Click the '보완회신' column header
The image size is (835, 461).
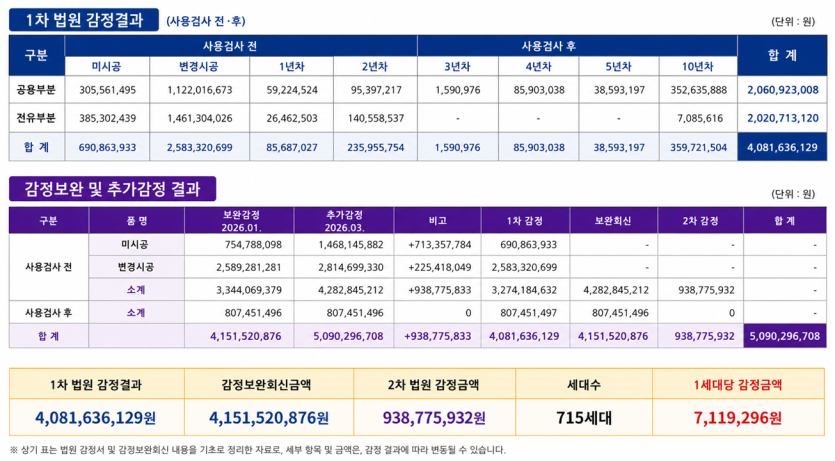click(613, 220)
